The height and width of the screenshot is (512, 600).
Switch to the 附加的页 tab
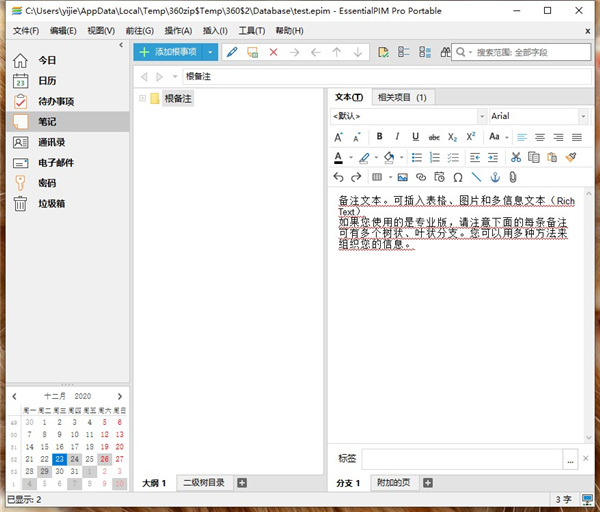(x=393, y=483)
